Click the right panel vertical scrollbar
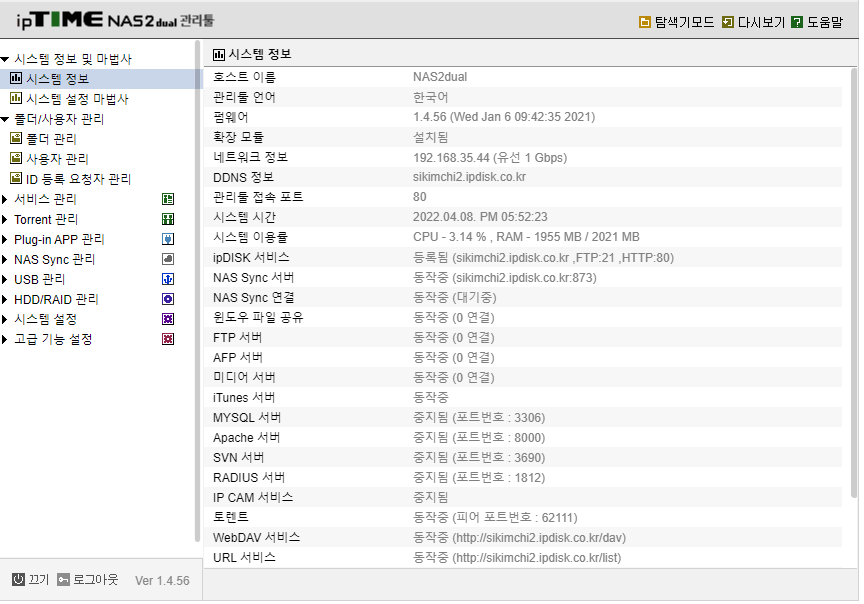 pyautogui.click(x=854, y=282)
